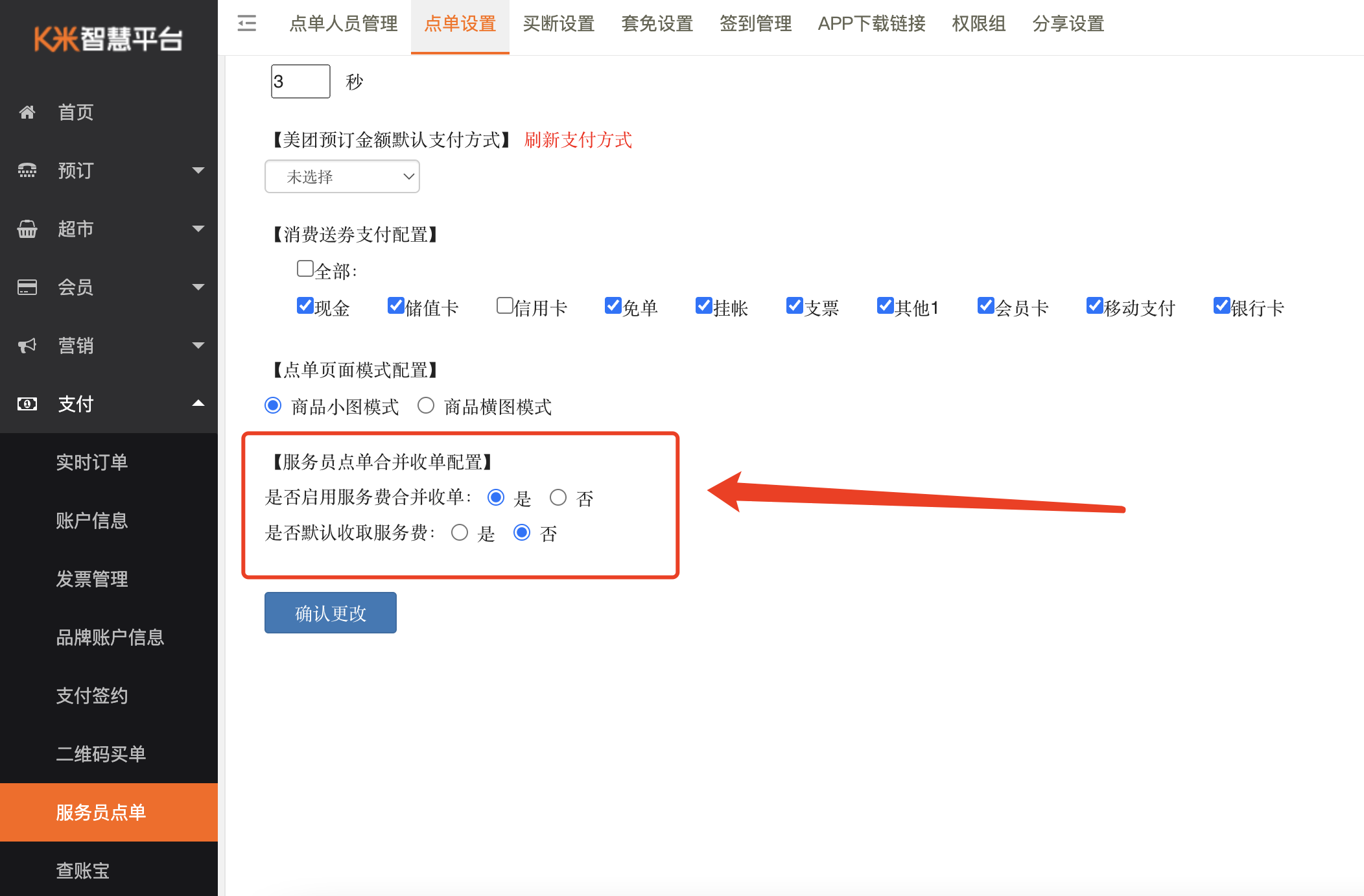The height and width of the screenshot is (896, 1364).
Task: Open the APP下载链接 tab
Action: pos(872,24)
